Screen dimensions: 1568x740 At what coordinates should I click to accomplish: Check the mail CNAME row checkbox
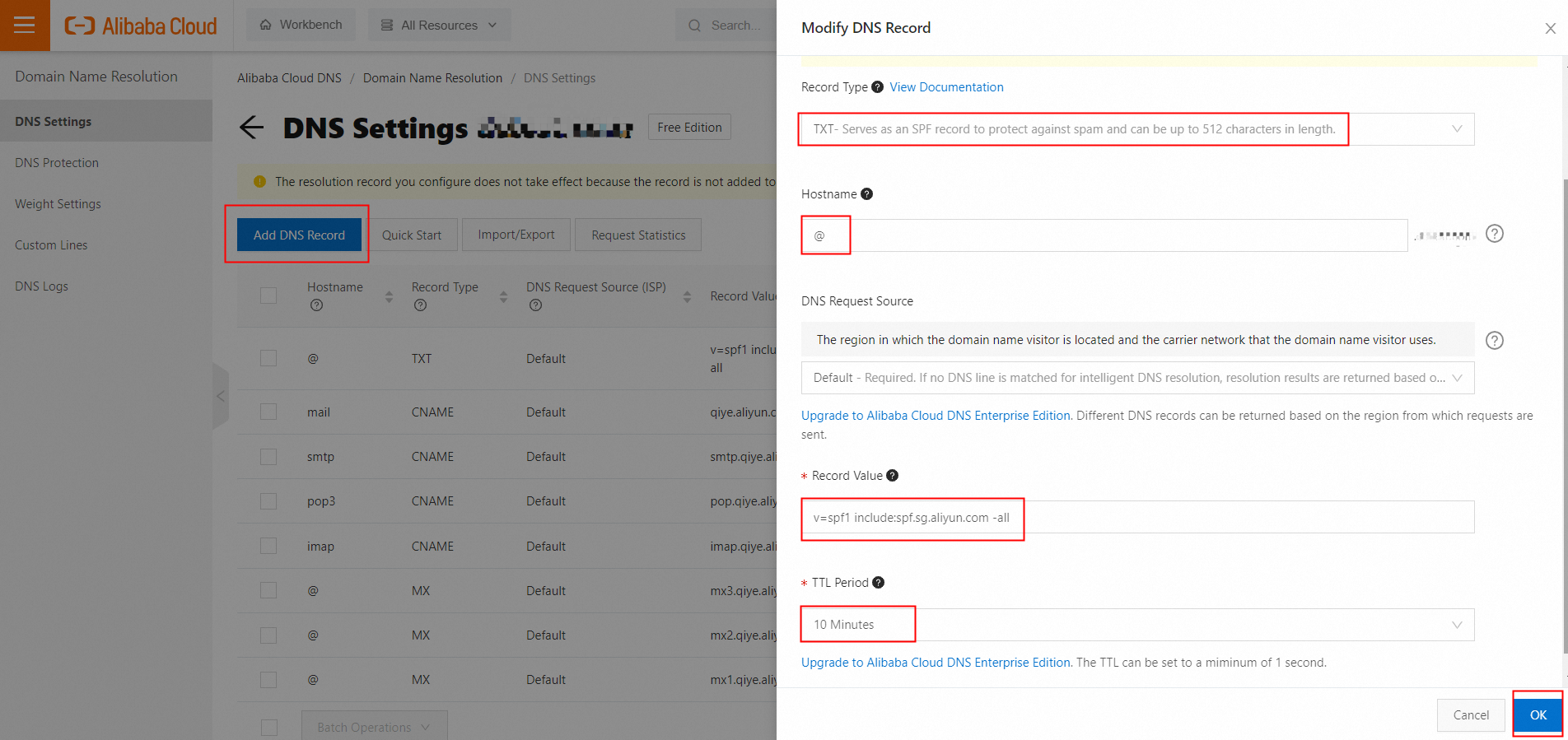click(268, 412)
